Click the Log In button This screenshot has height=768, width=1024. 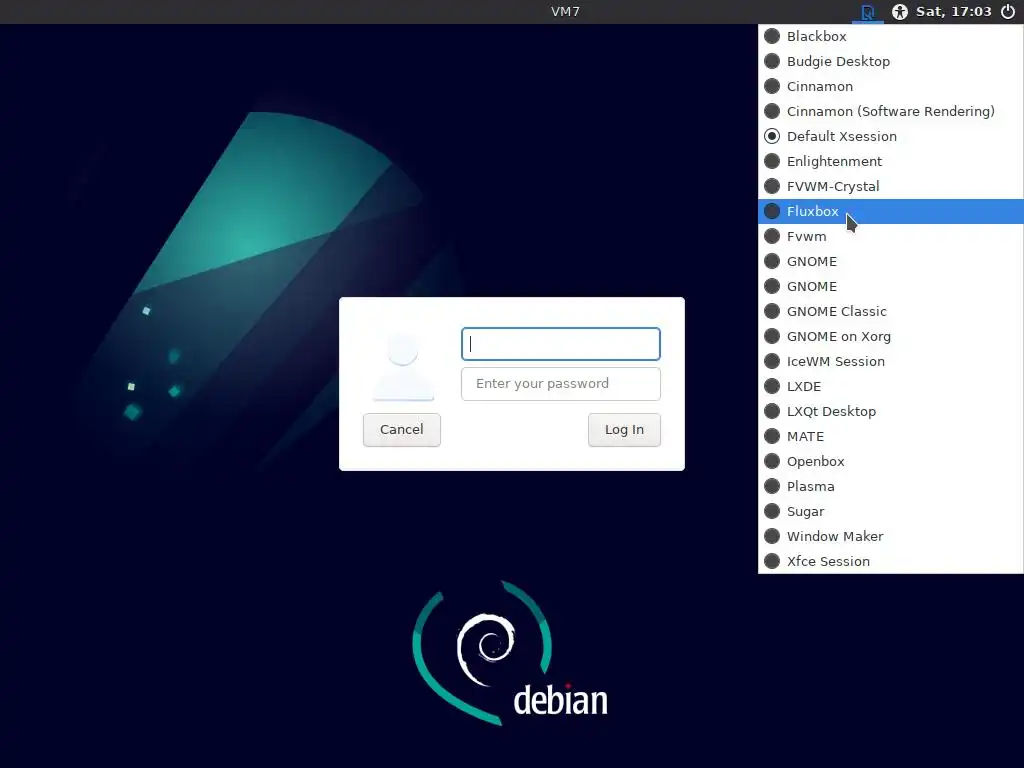click(624, 430)
